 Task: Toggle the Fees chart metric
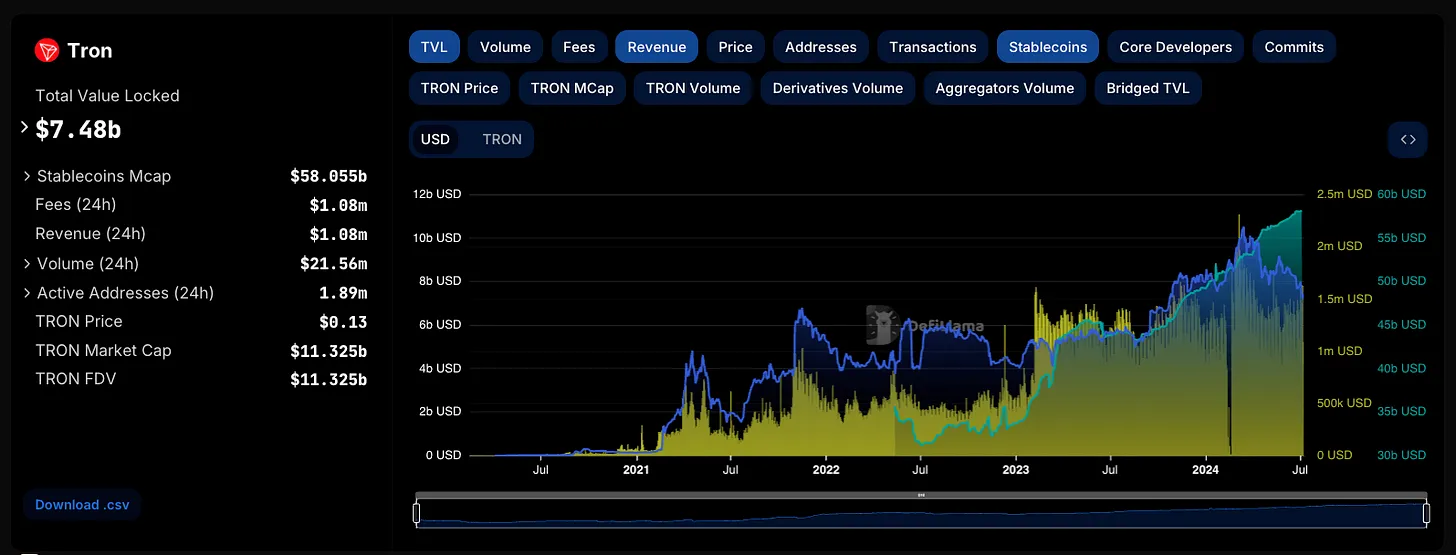tap(579, 47)
